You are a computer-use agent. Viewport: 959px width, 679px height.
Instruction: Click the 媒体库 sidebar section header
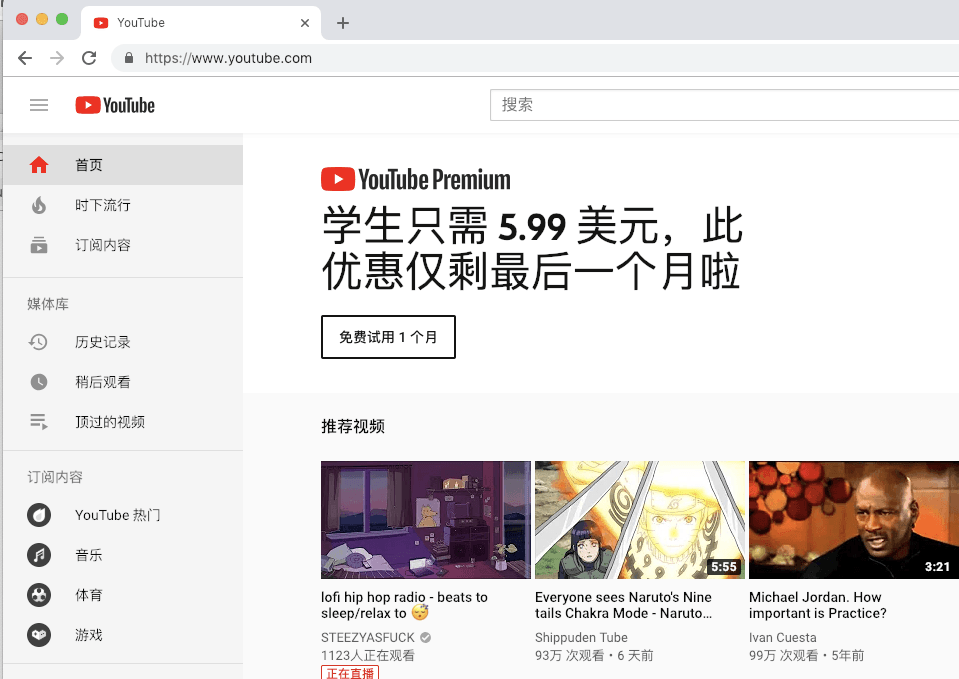click(48, 304)
